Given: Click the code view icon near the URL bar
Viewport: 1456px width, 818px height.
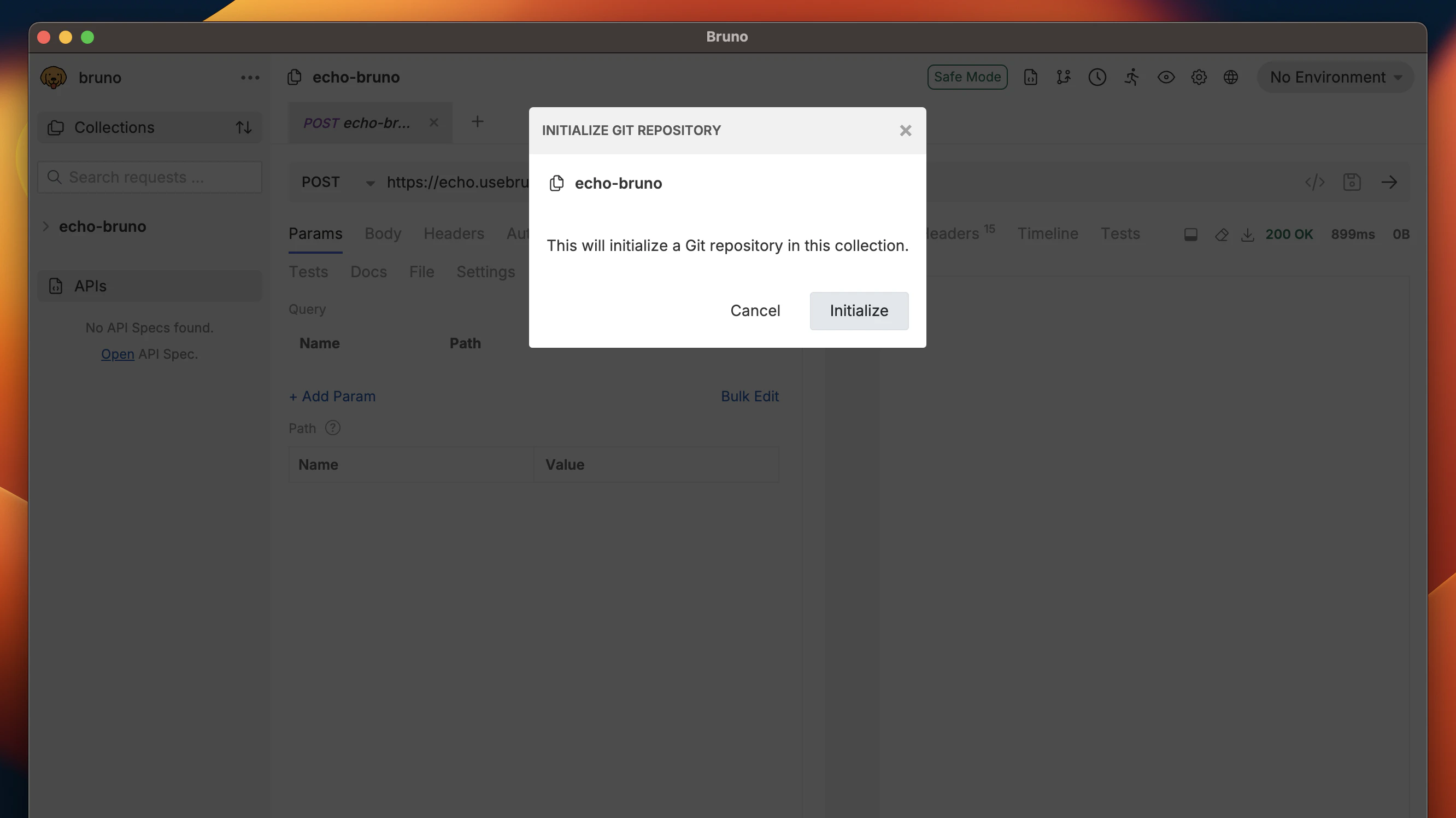Looking at the screenshot, I should coord(1314,182).
